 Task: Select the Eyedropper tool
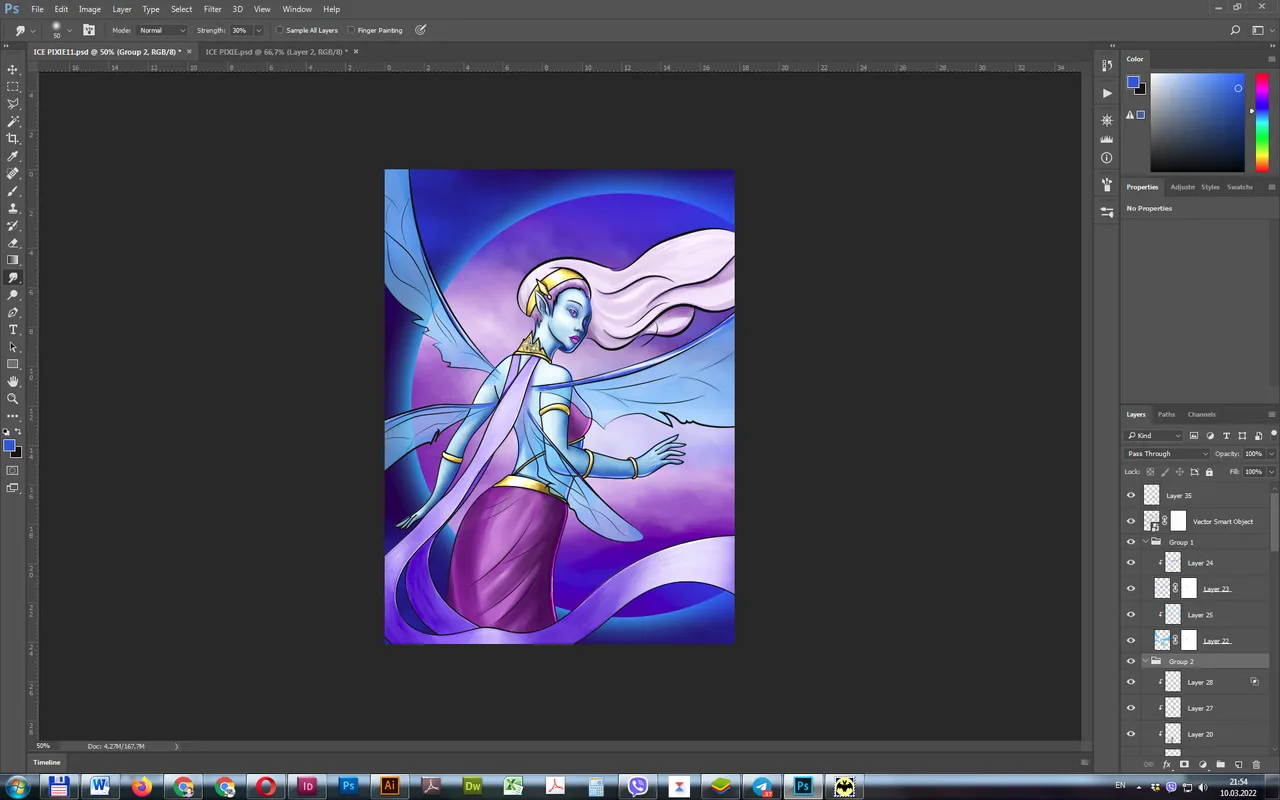pos(13,156)
